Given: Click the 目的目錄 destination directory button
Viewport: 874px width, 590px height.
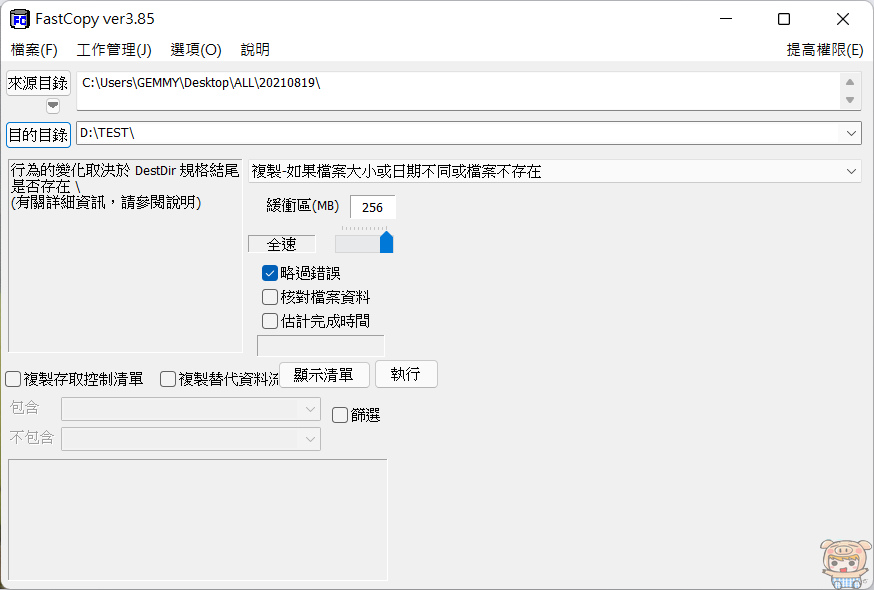Looking at the screenshot, I should [38, 135].
